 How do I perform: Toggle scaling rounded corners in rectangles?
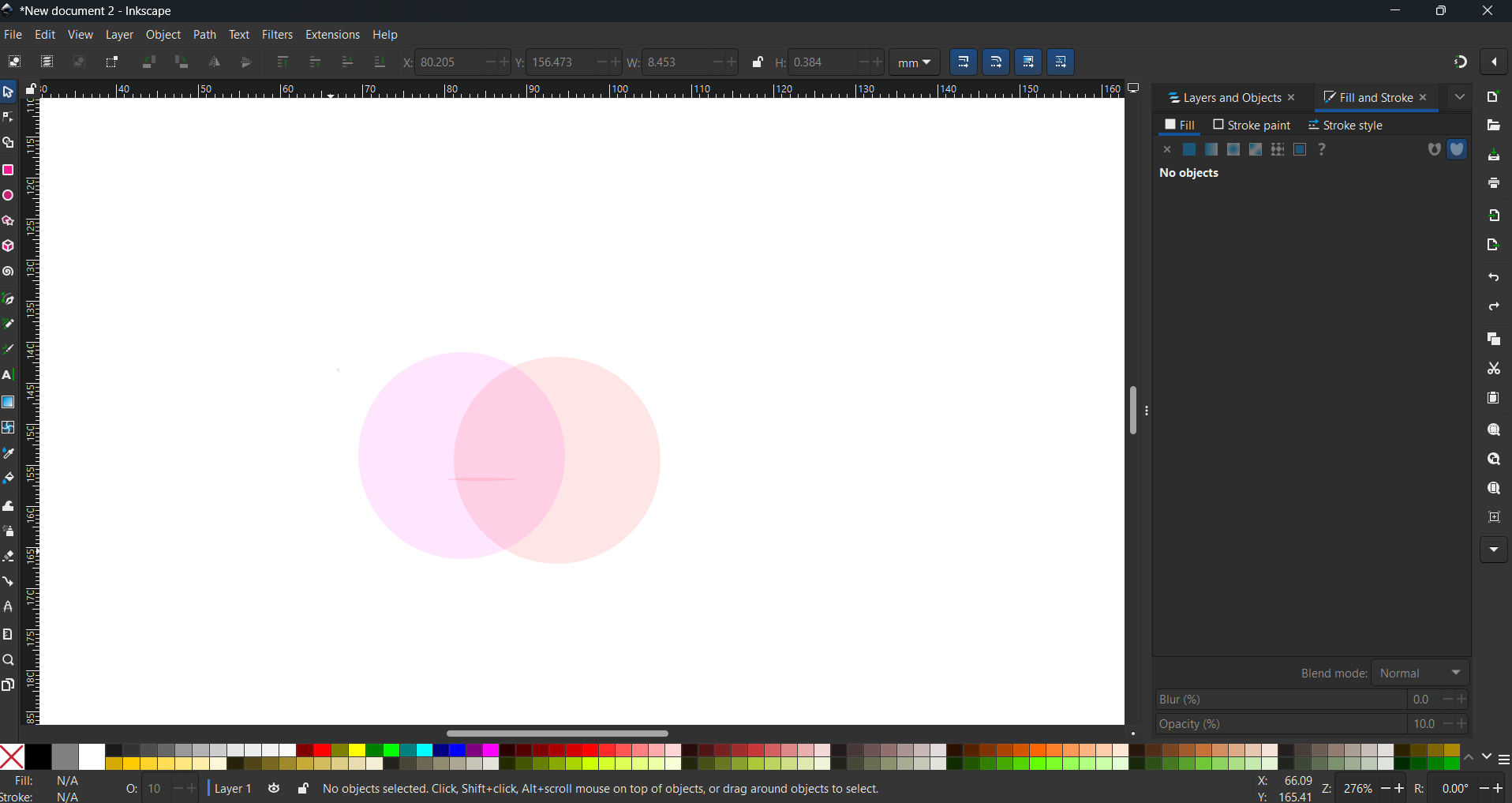[996, 62]
